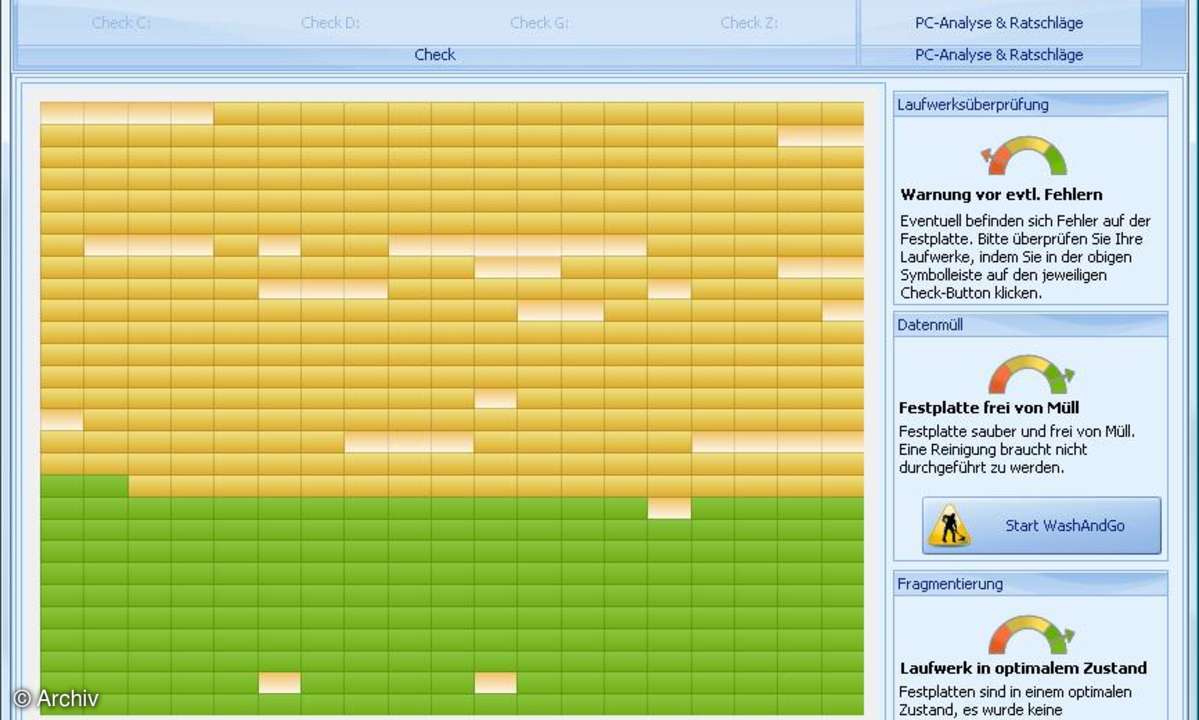Image resolution: width=1199 pixels, height=720 pixels.
Task: Select lower PC-Analyse & Ratschläge group label
Action: [x=998, y=55]
